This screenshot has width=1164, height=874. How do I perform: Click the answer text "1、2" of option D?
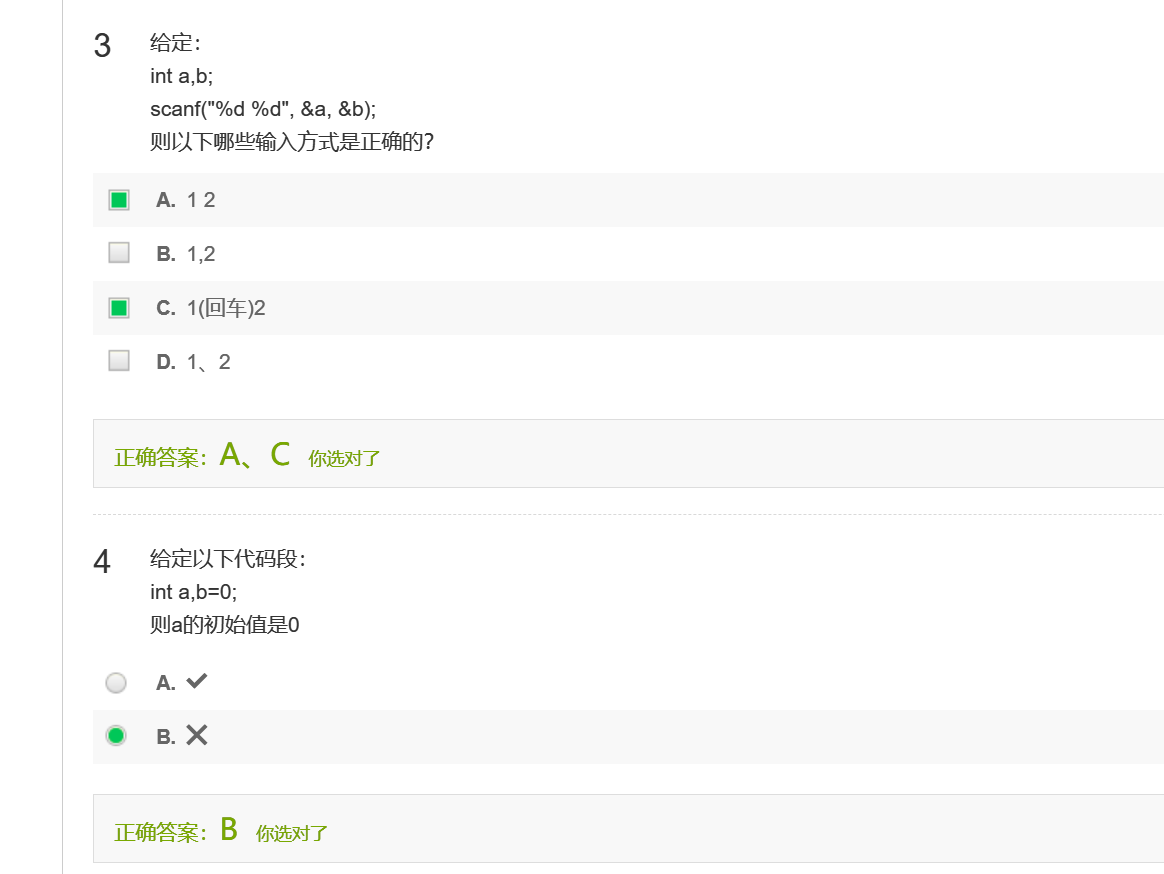click(x=208, y=362)
